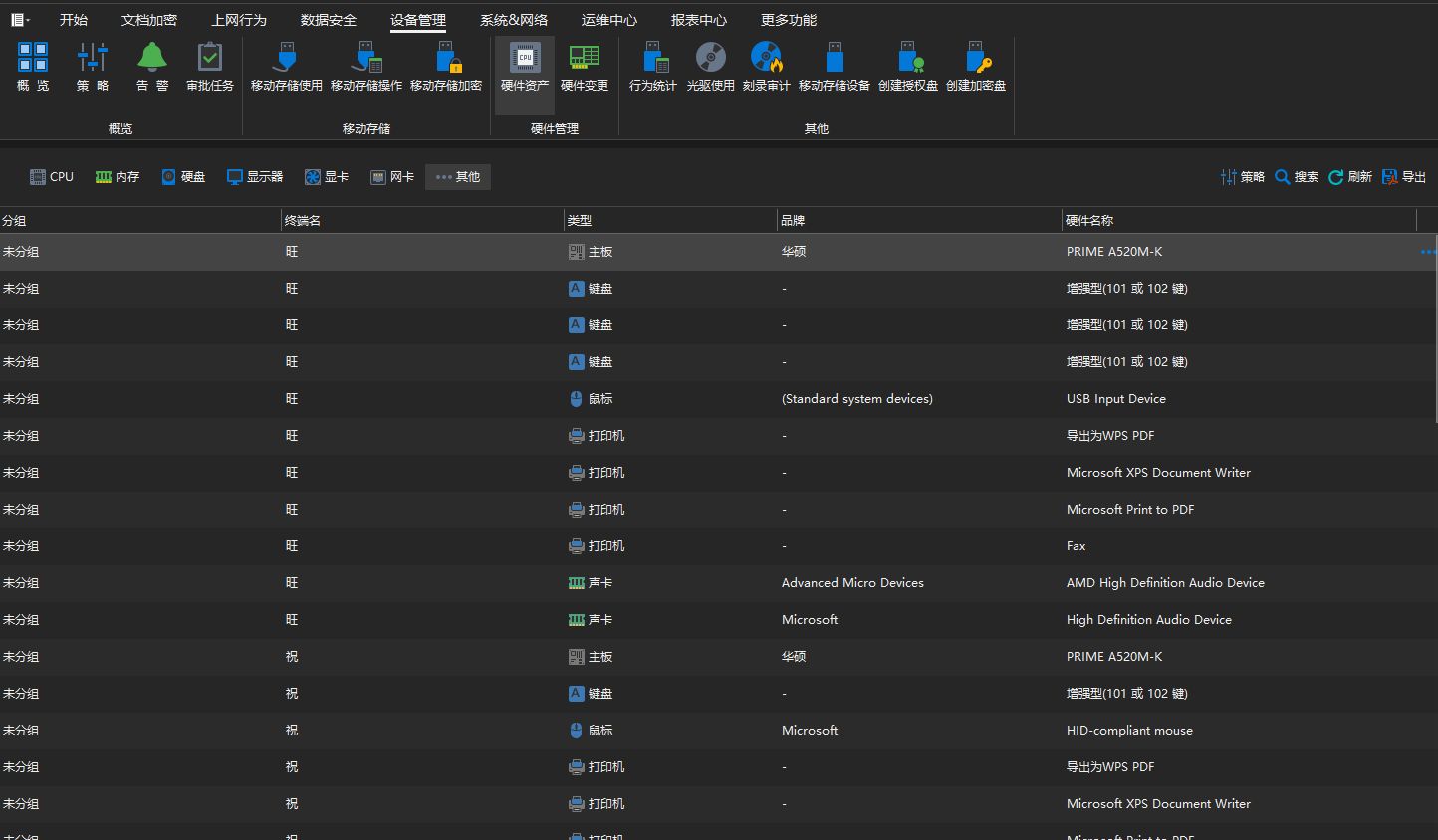Image resolution: width=1438 pixels, height=840 pixels.
Task: Open row options for PRIME A520M-K first row
Action: click(x=1428, y=252)
